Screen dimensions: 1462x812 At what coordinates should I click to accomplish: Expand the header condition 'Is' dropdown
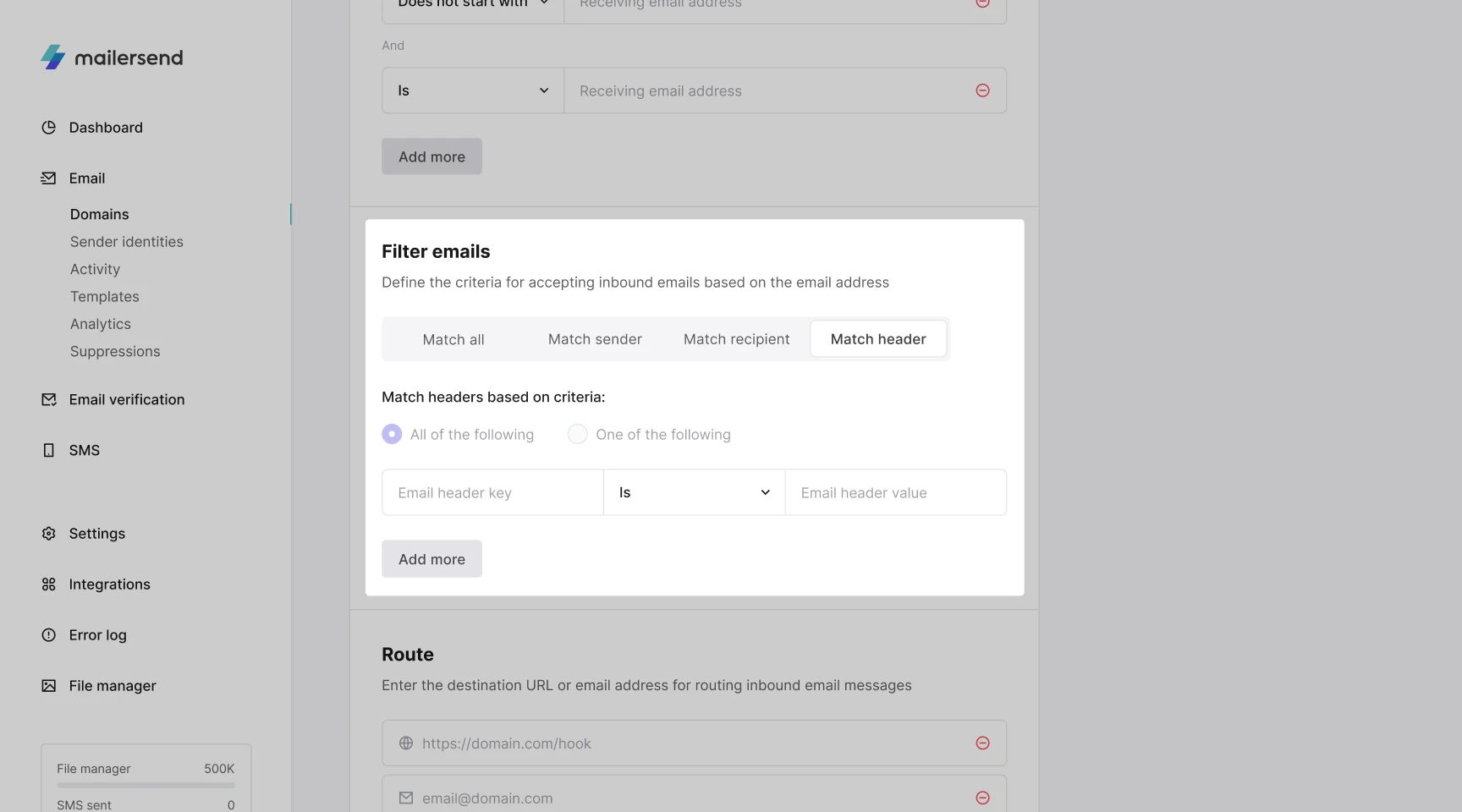(694, 493)
